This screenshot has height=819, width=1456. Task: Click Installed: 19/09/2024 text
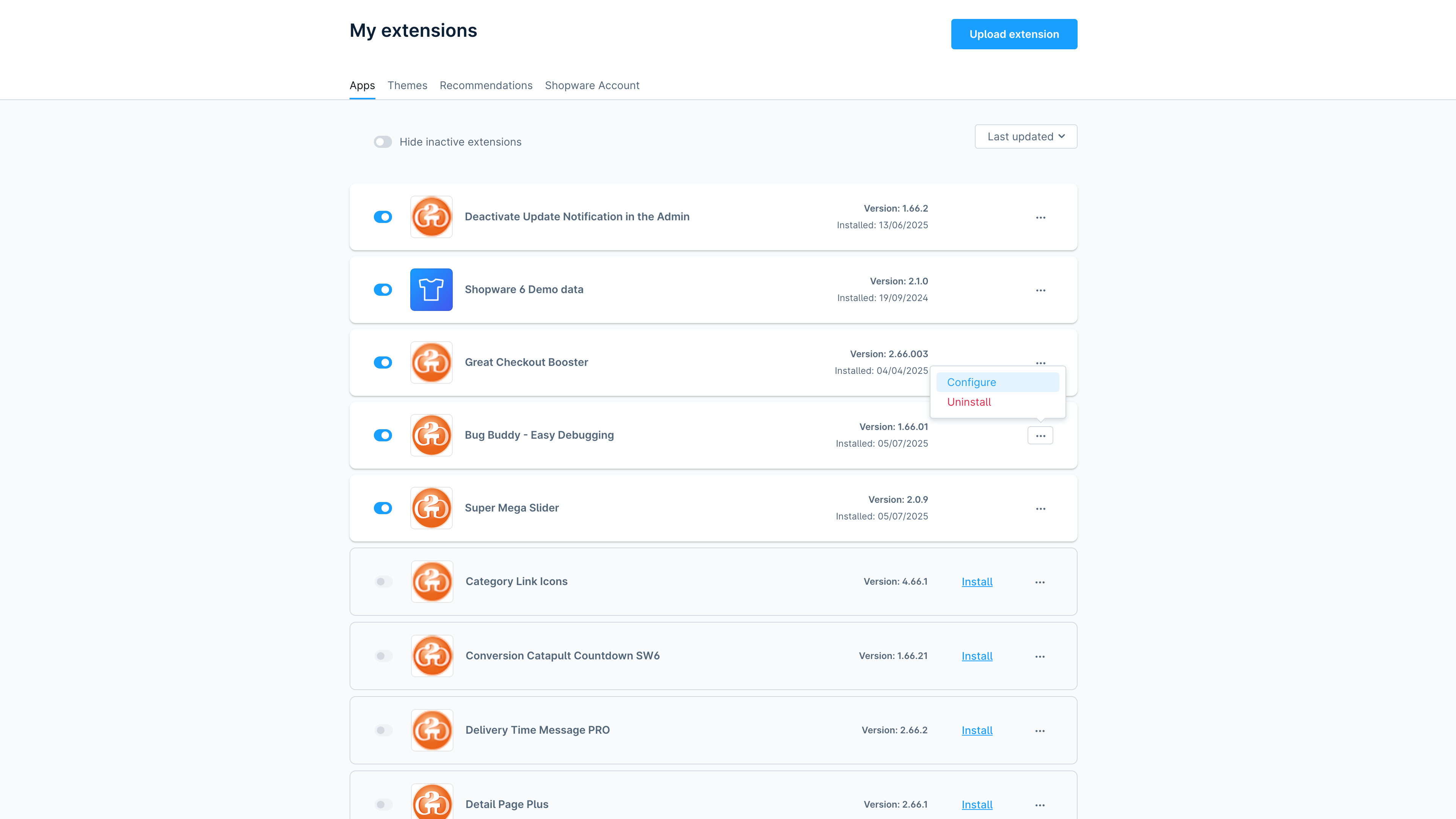882,298
